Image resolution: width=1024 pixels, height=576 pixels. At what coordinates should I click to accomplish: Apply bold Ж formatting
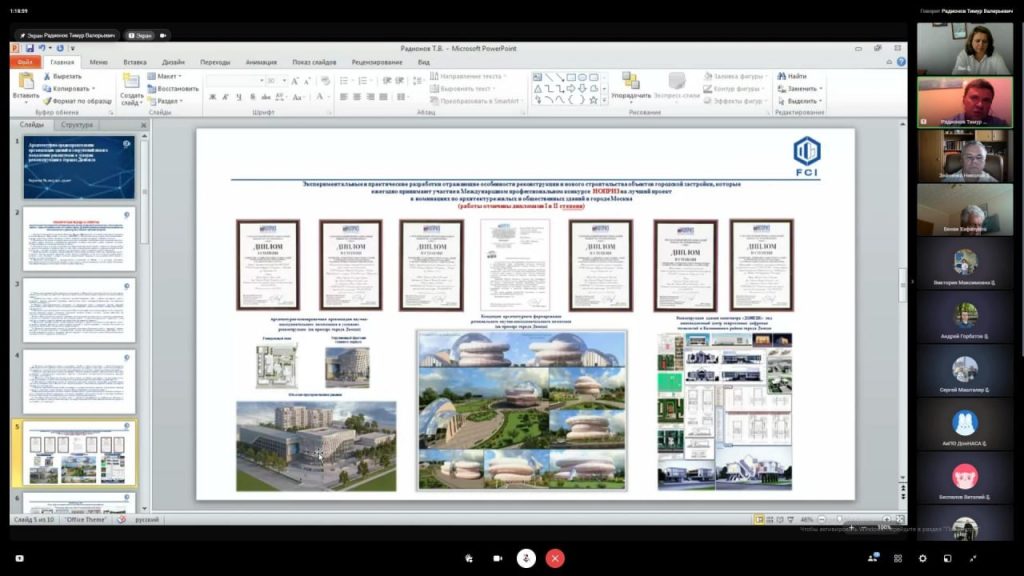pyautogui.click(x=212, y=97)
